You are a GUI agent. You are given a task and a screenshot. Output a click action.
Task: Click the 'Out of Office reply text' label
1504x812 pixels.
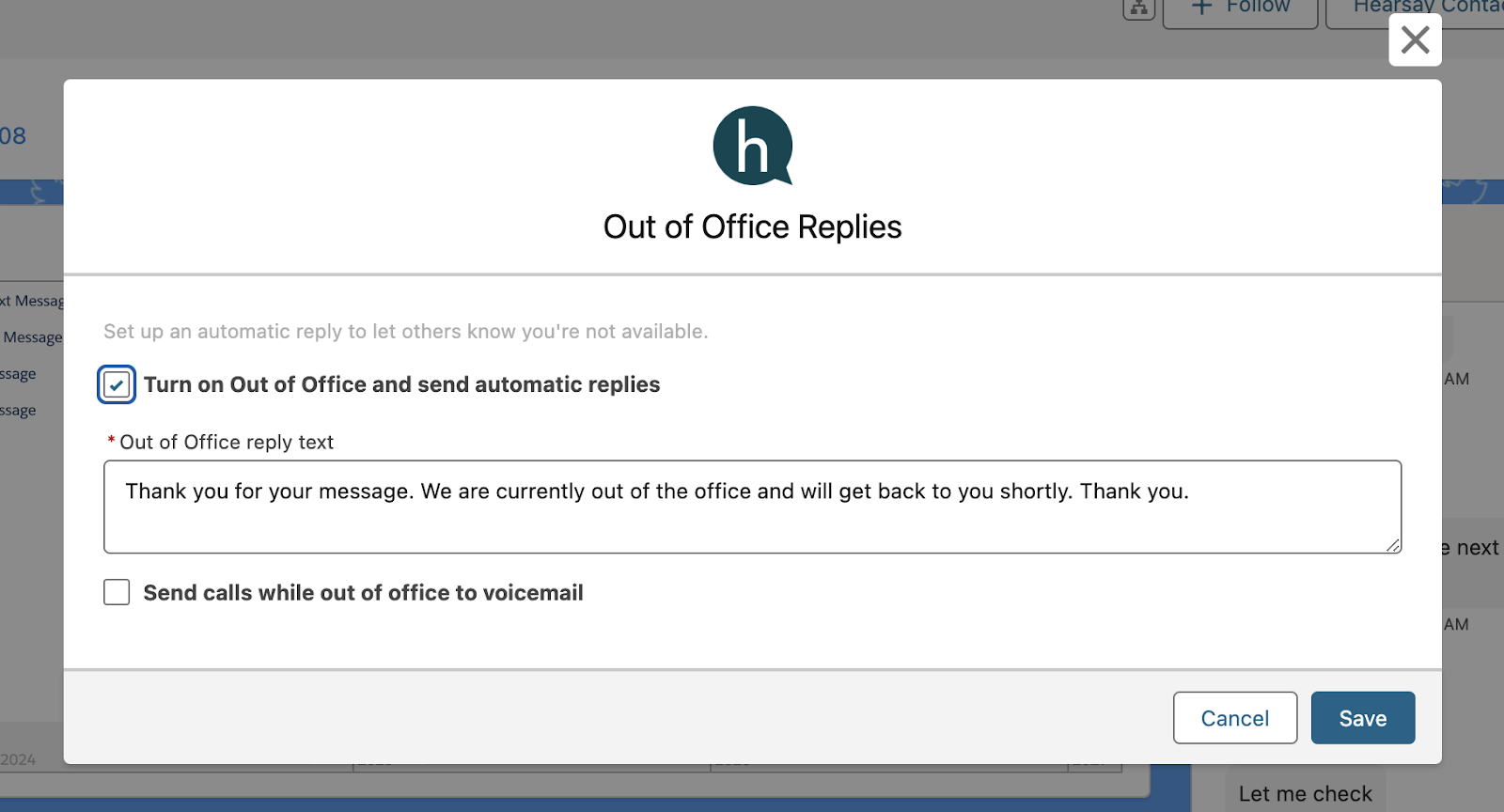(227, 442)
